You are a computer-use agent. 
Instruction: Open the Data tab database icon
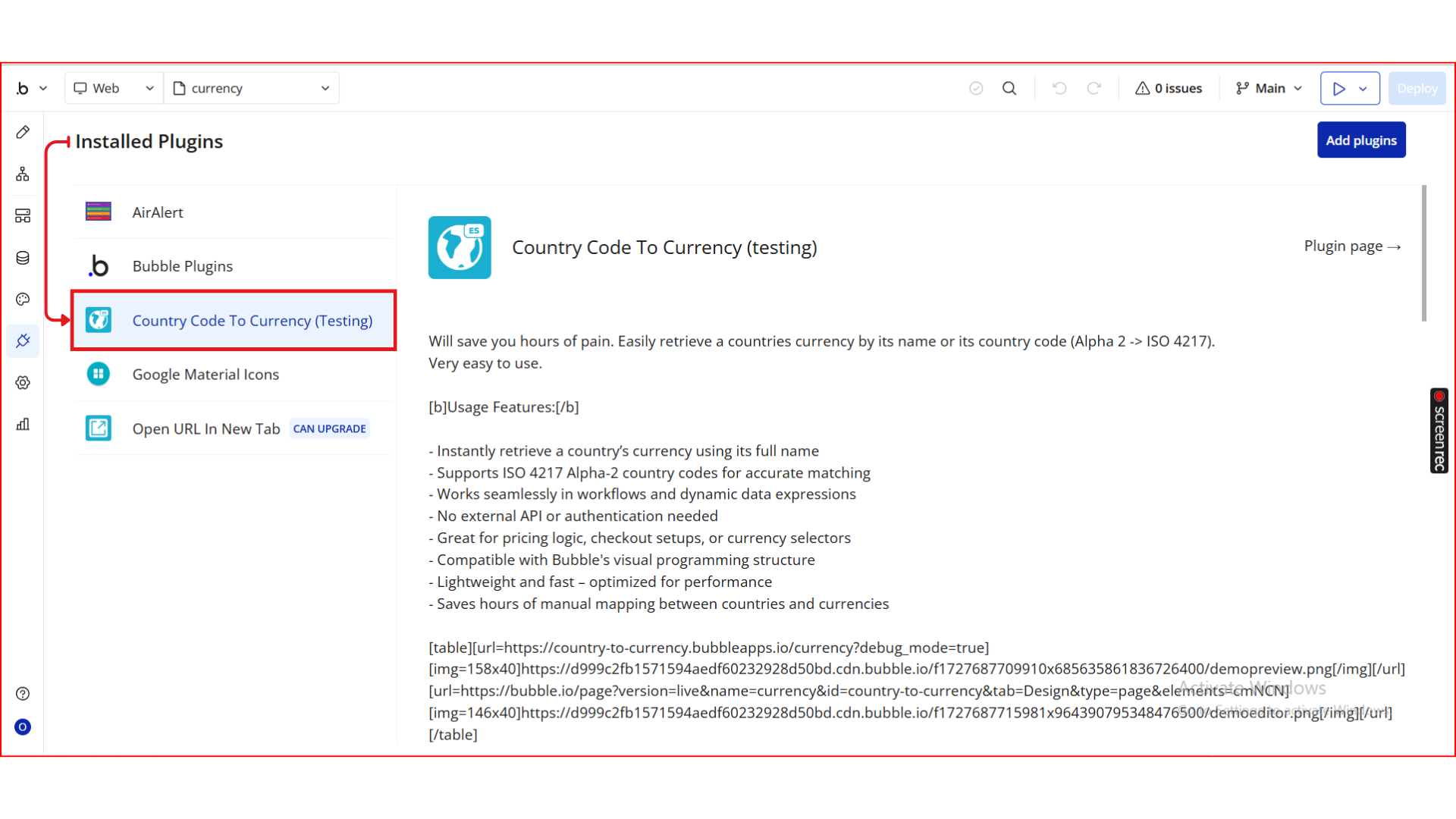tap(23, 258)
